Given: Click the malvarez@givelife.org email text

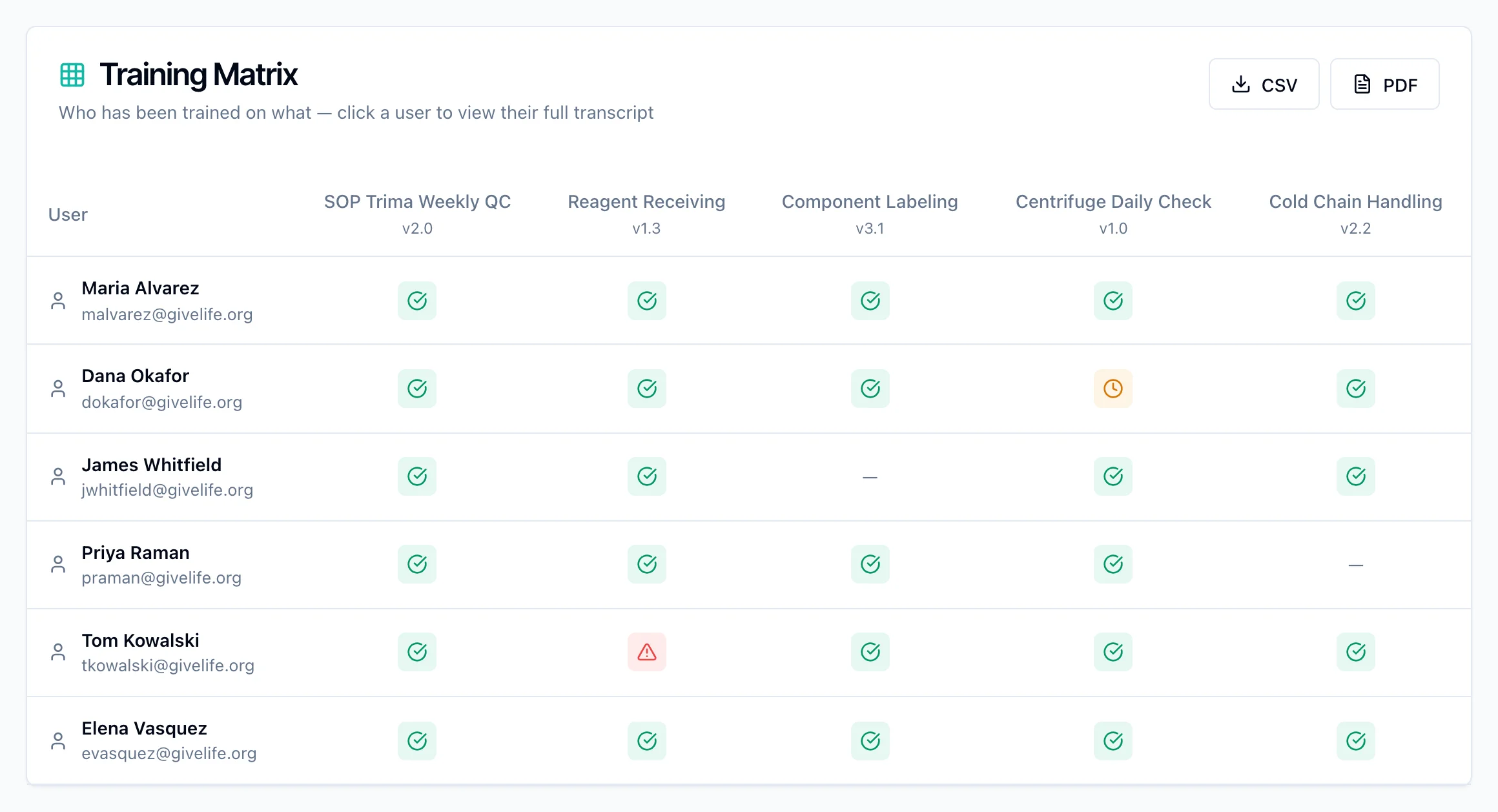Looking at the screenshot, I should tap(167, 314).
